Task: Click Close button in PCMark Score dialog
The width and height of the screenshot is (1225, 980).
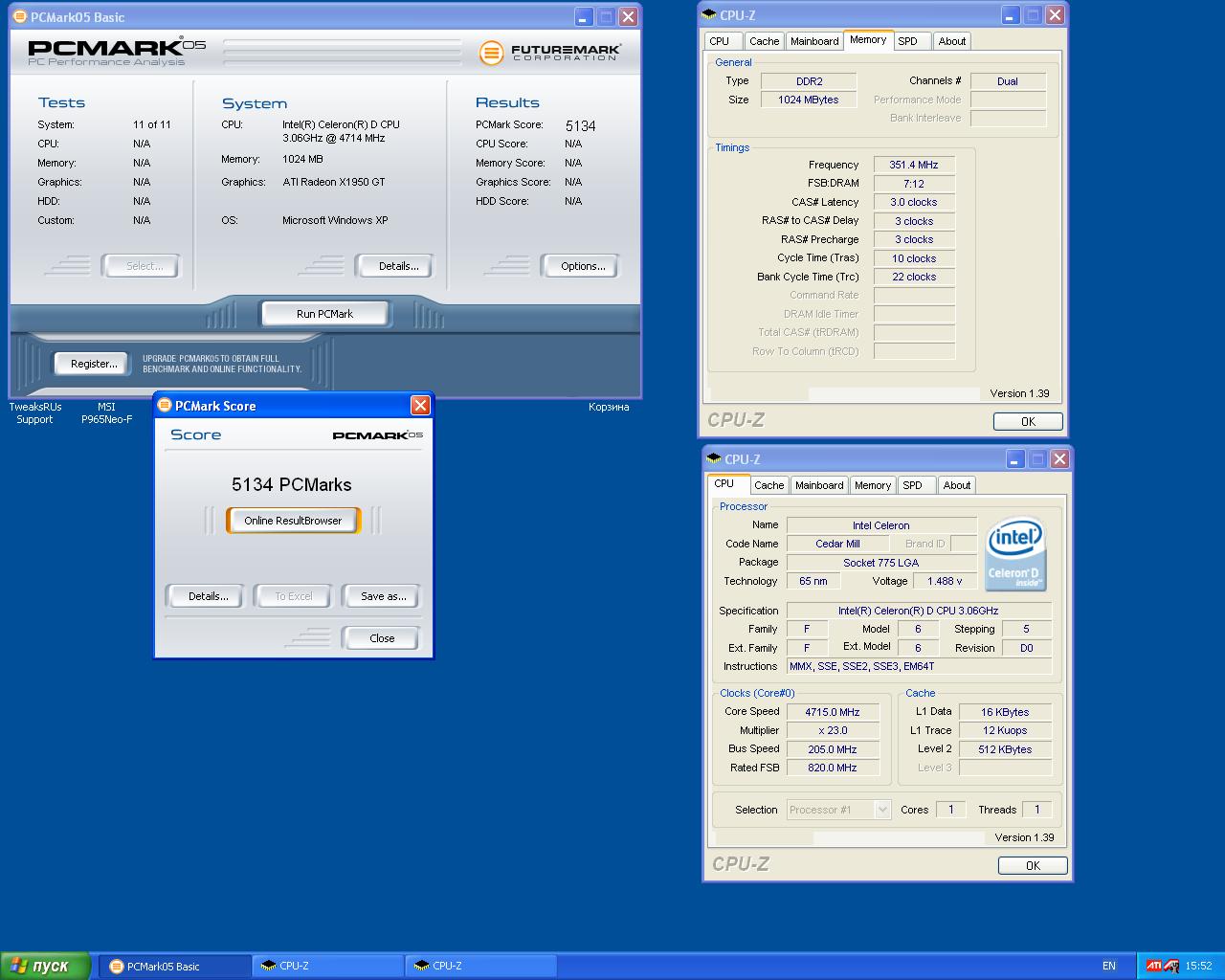Action: (382, 638)
